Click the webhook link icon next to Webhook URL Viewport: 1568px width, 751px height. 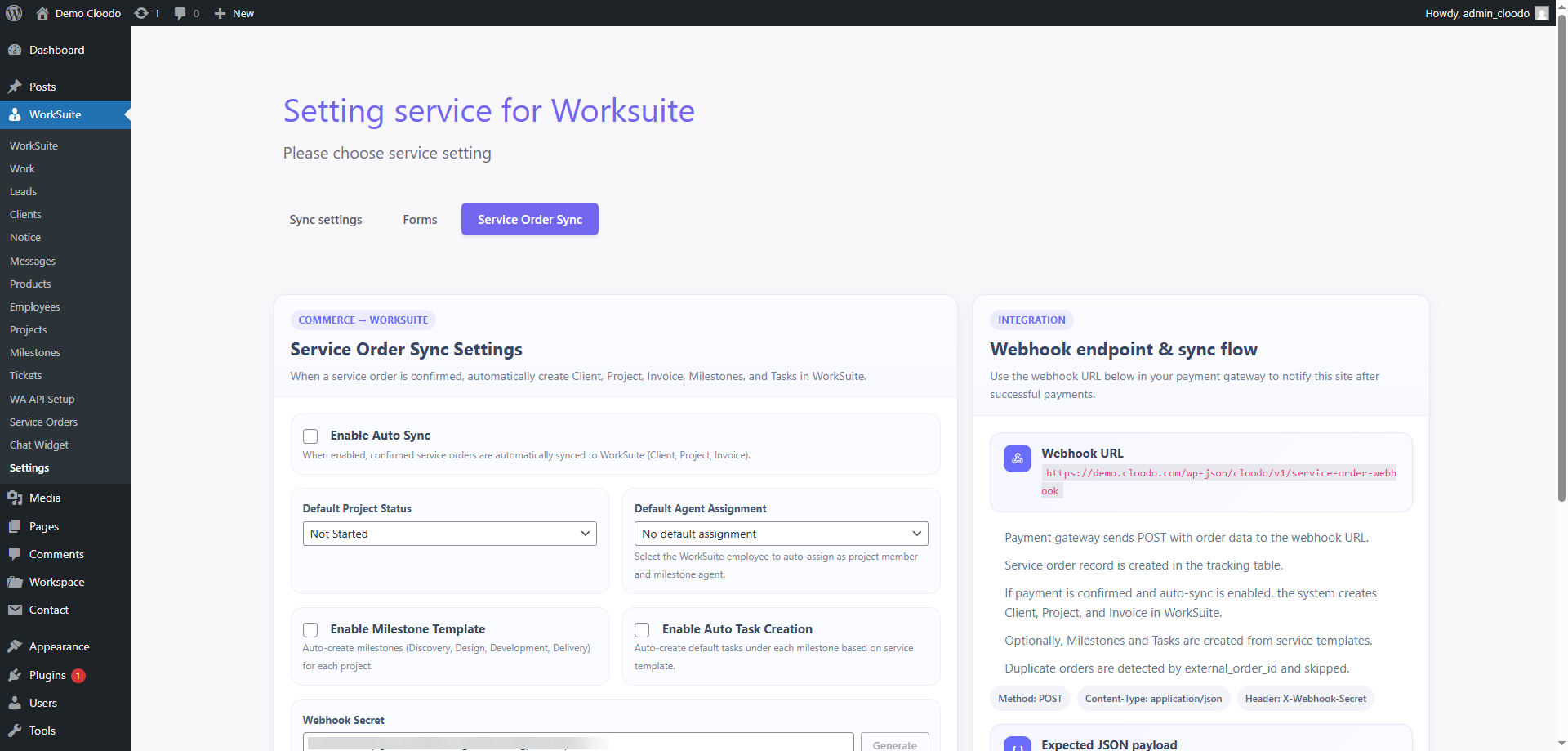(x=1017, y=458)
